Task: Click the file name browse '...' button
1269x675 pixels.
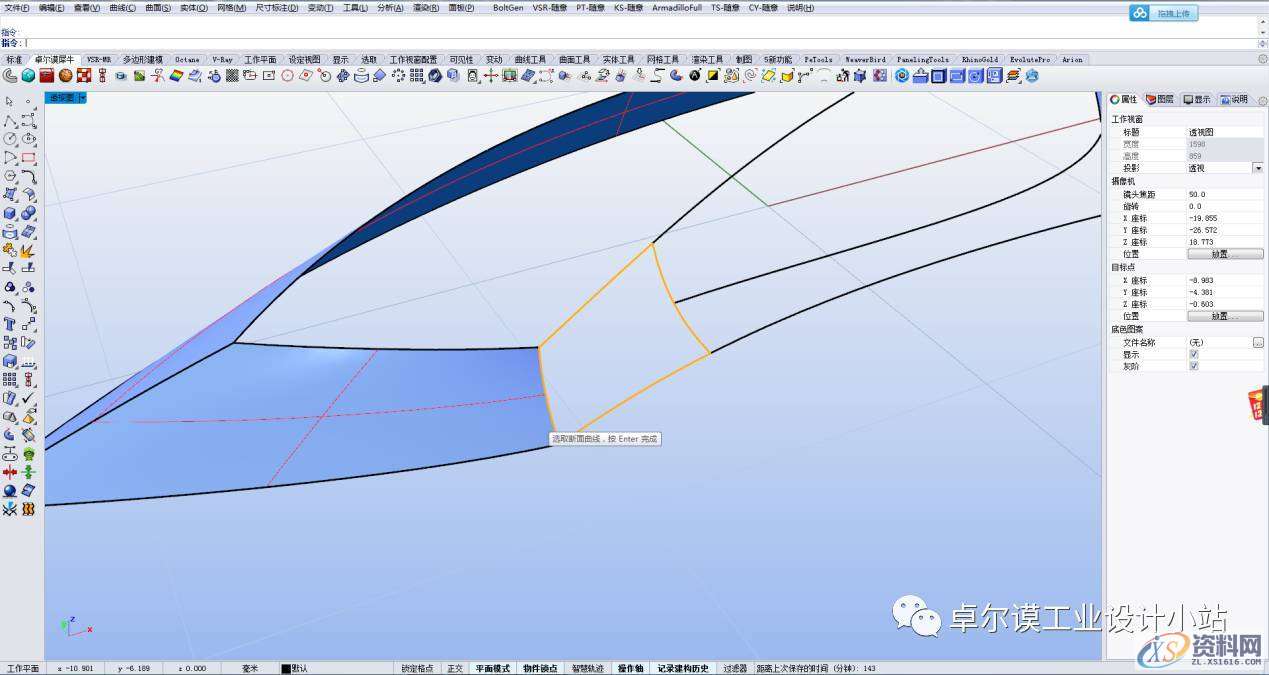Action: coord(1258,342)
